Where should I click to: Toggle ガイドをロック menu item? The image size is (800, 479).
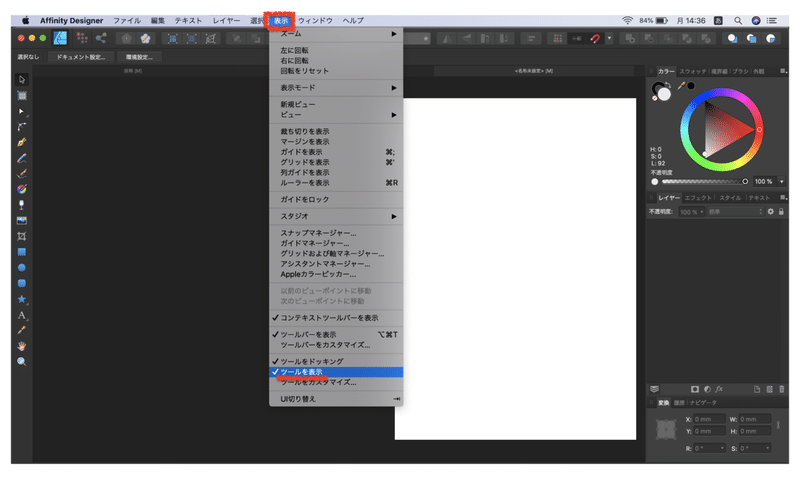(336, 199)
